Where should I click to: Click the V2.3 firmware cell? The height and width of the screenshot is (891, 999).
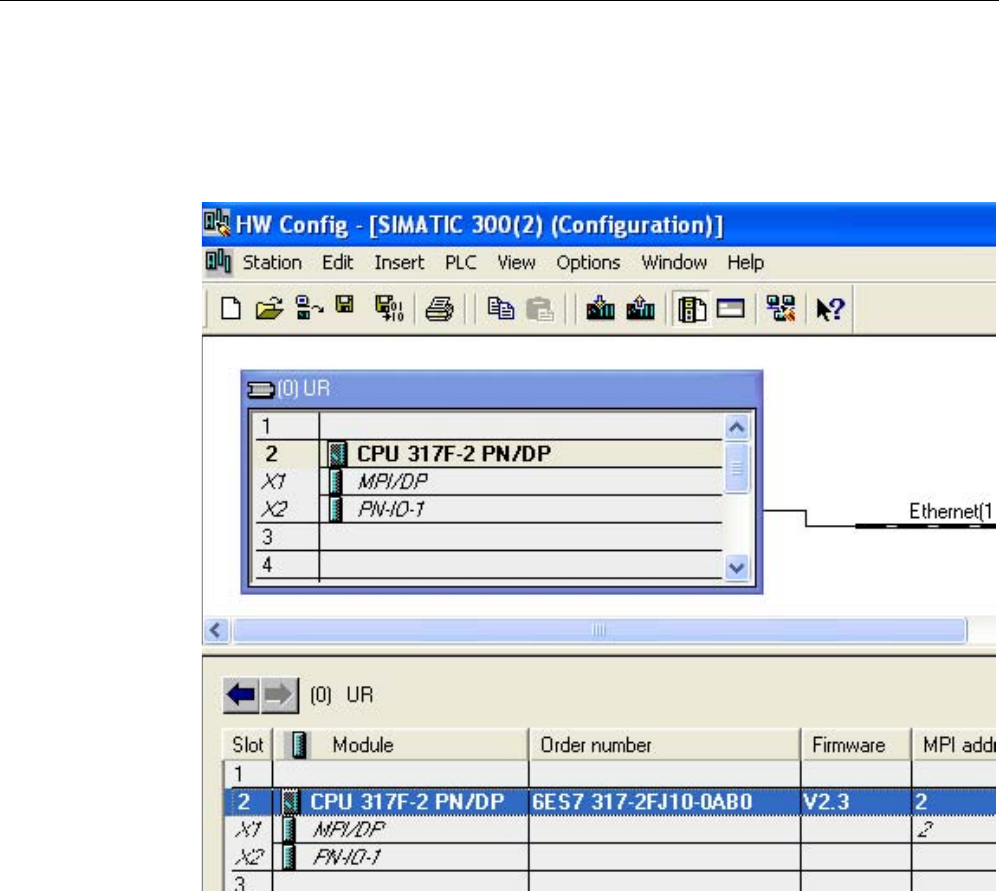(856, 802)
